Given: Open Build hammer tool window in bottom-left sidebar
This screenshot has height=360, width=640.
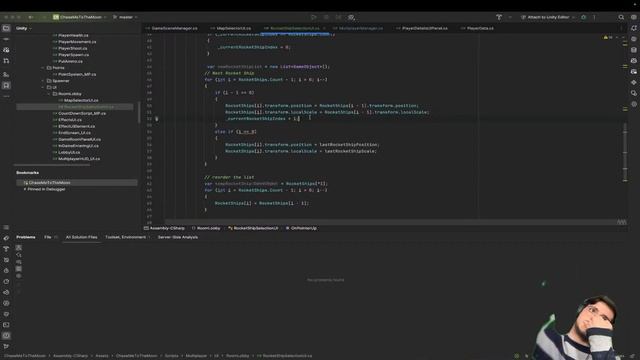Looking at the screenshot, I should pos(6,249).
